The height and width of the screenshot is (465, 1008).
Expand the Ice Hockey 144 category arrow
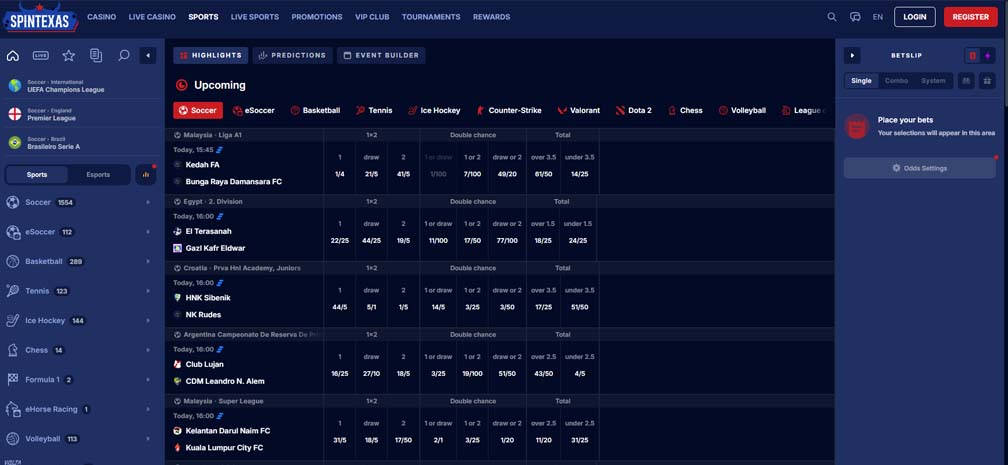[148, 320]
